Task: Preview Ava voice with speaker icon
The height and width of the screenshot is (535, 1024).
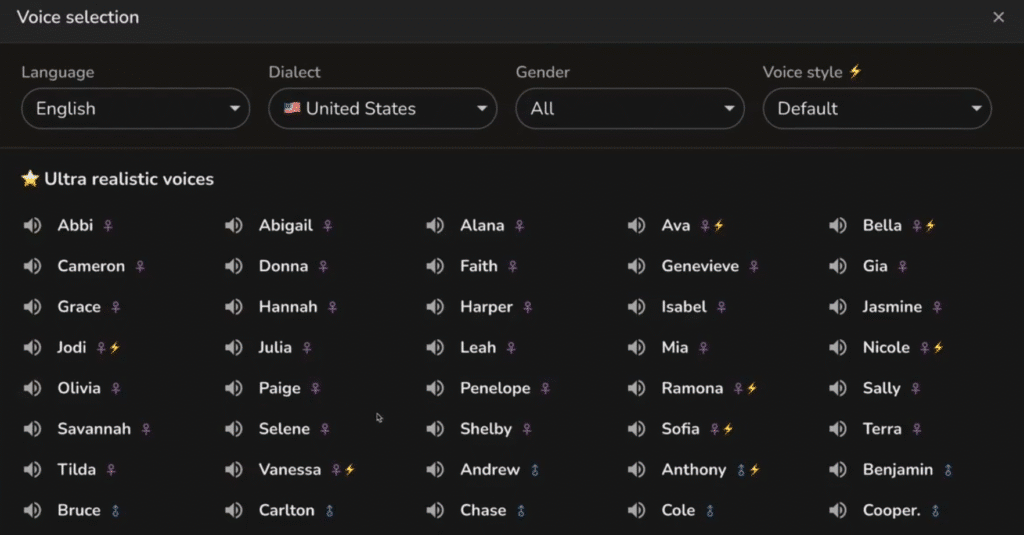Action: click(636, 225)
